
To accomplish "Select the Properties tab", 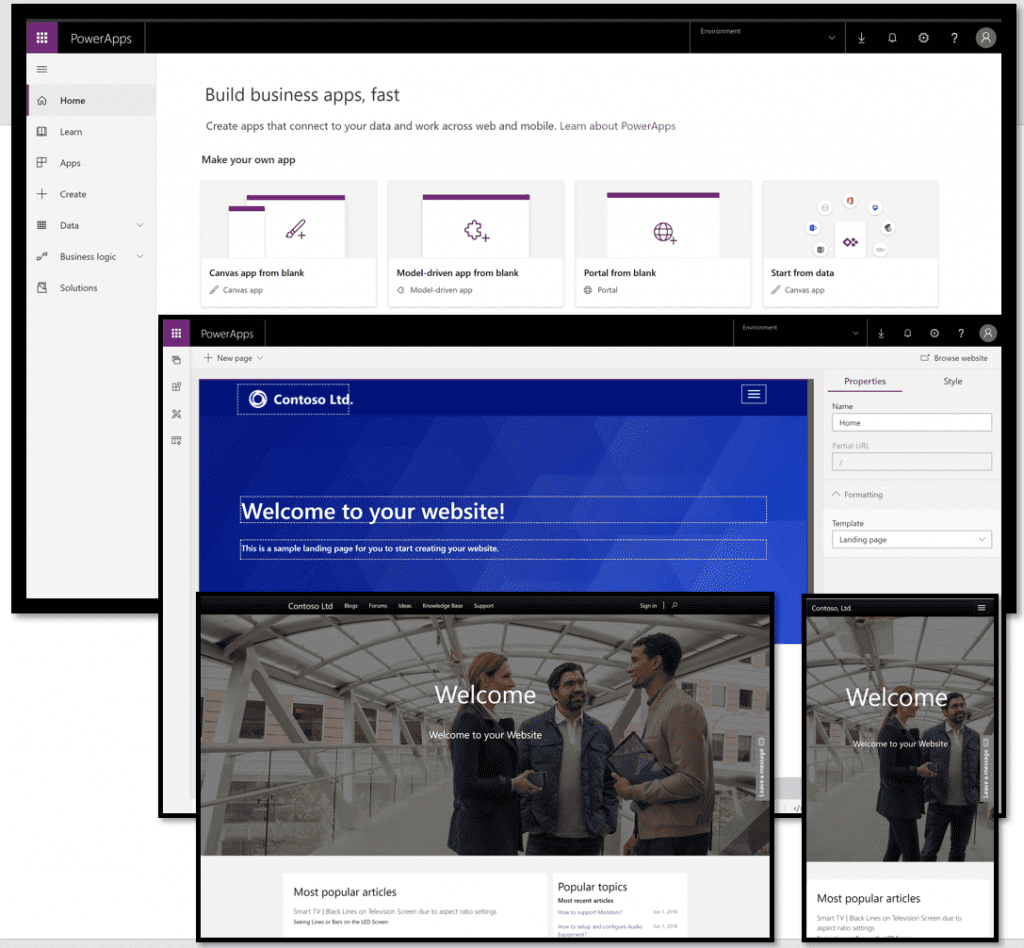I will (865, 381).
